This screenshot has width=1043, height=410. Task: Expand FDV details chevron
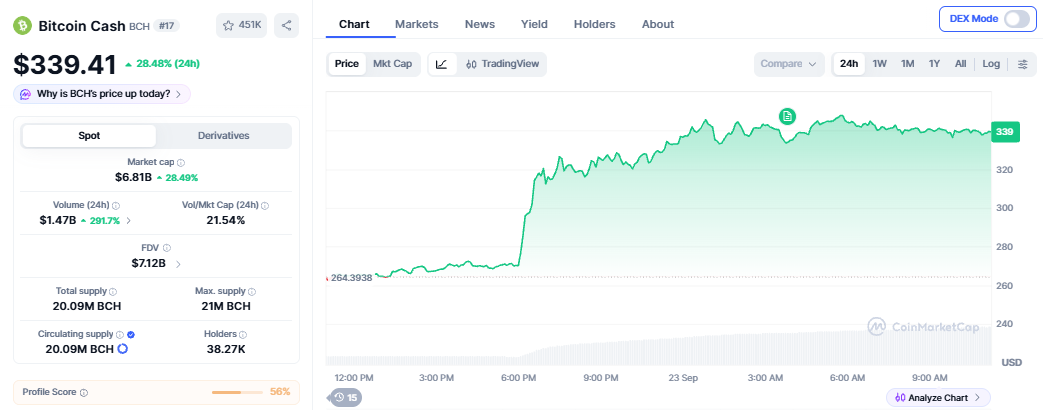pyautogui.click(x=178, y=264)
